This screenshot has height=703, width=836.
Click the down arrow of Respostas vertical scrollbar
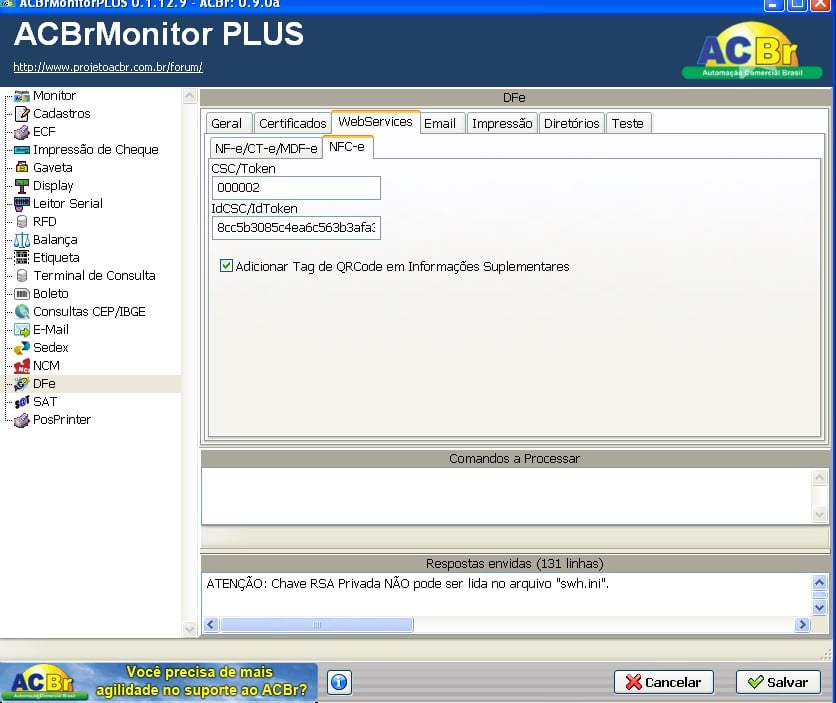pyautogui.click(x=819, y=607)
